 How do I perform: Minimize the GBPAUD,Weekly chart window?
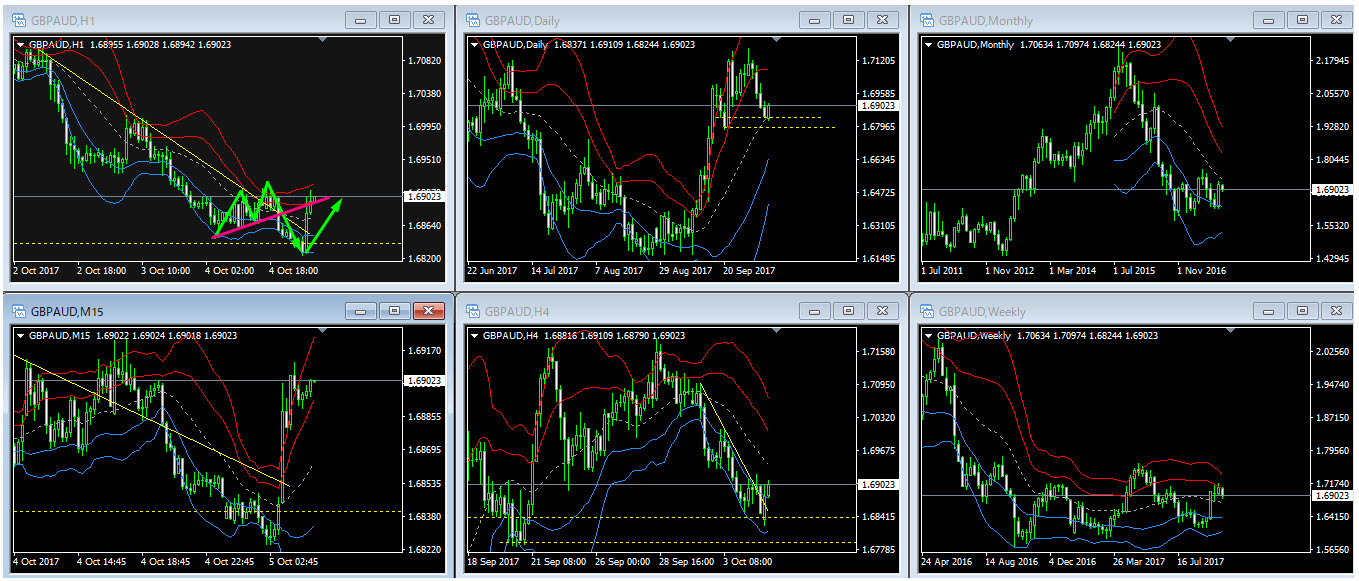(x=1268, y=311)
